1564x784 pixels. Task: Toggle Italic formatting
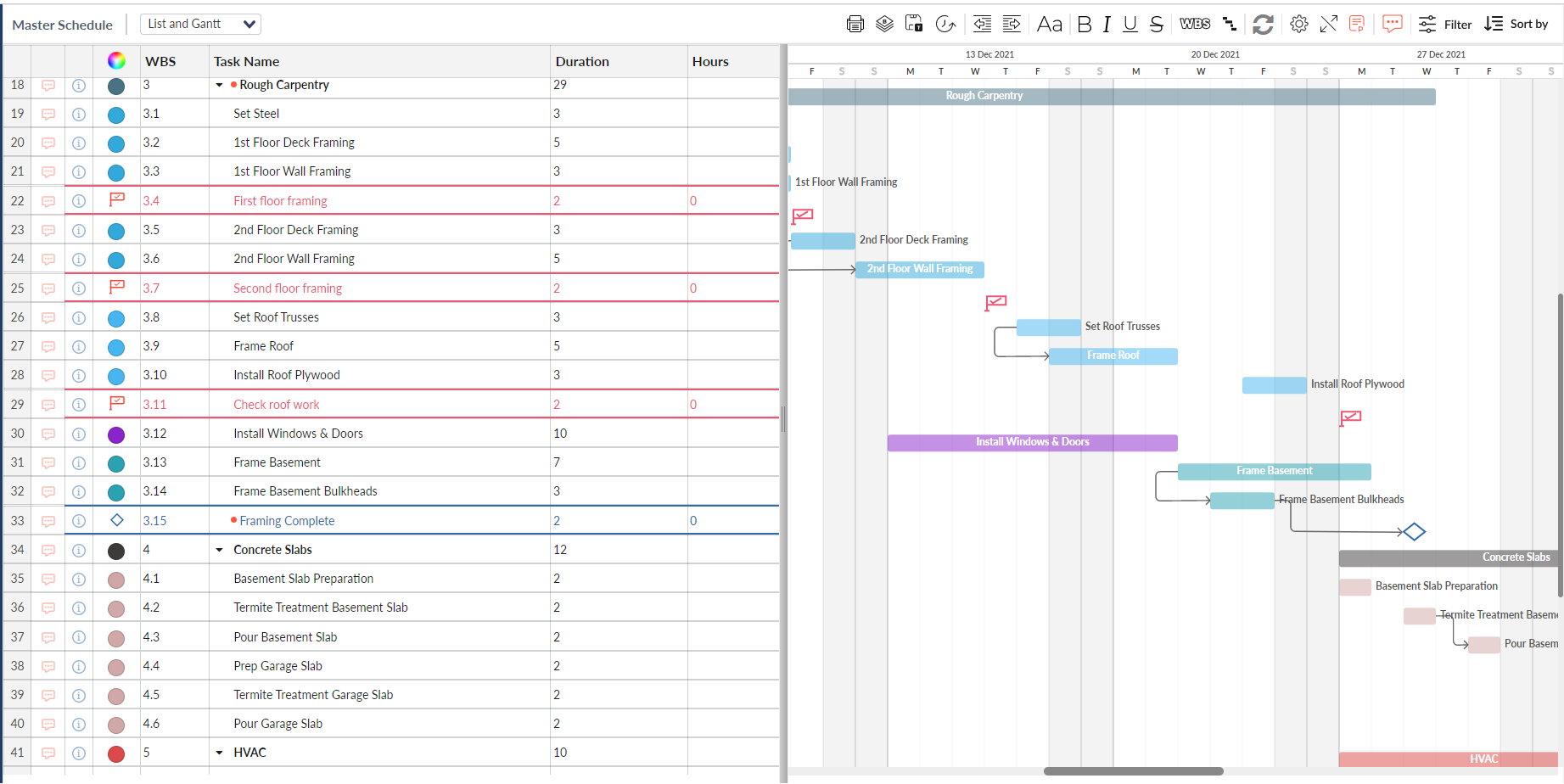tap(1106, 25)
